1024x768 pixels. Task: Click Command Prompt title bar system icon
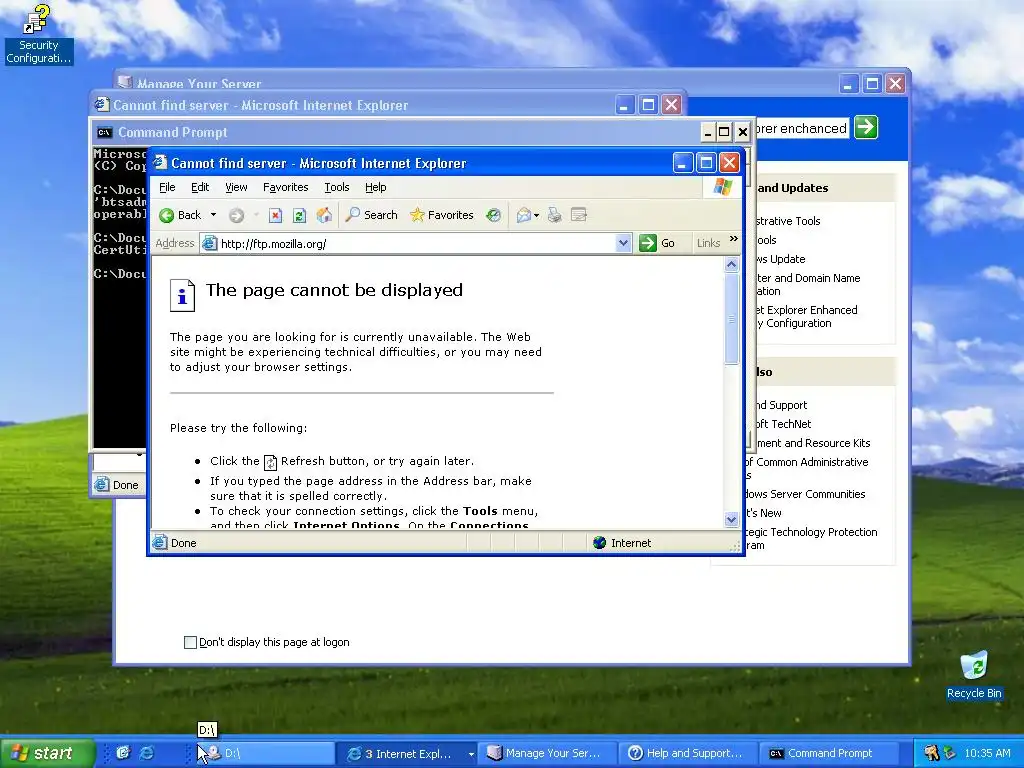tap(104, 133)
